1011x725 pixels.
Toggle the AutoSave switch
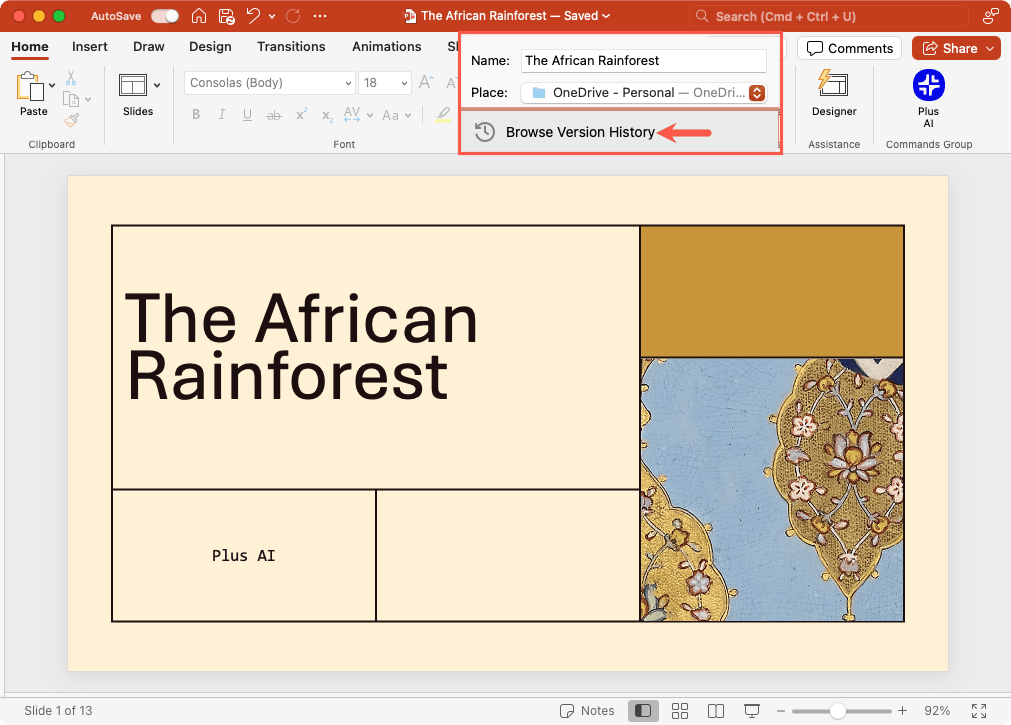coord(165,16)
